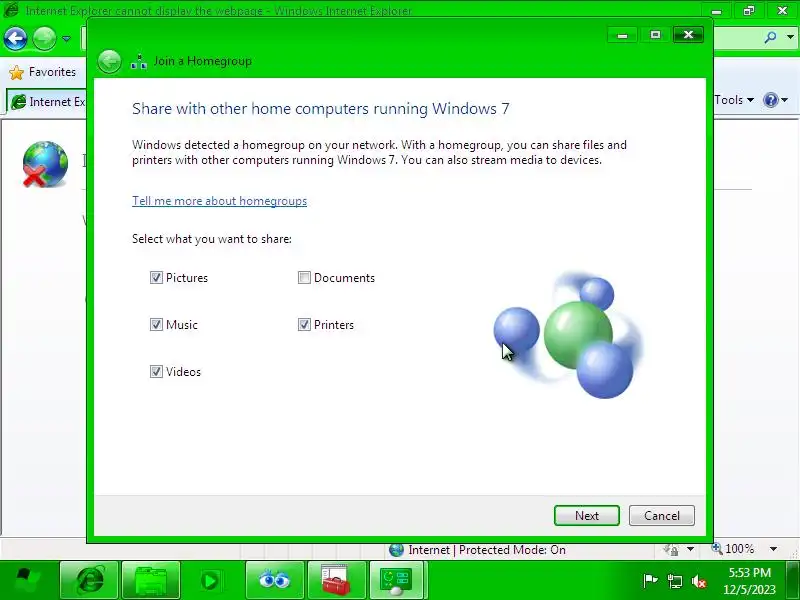Open Favorites star in Internet Explorer

pos(17,72)
